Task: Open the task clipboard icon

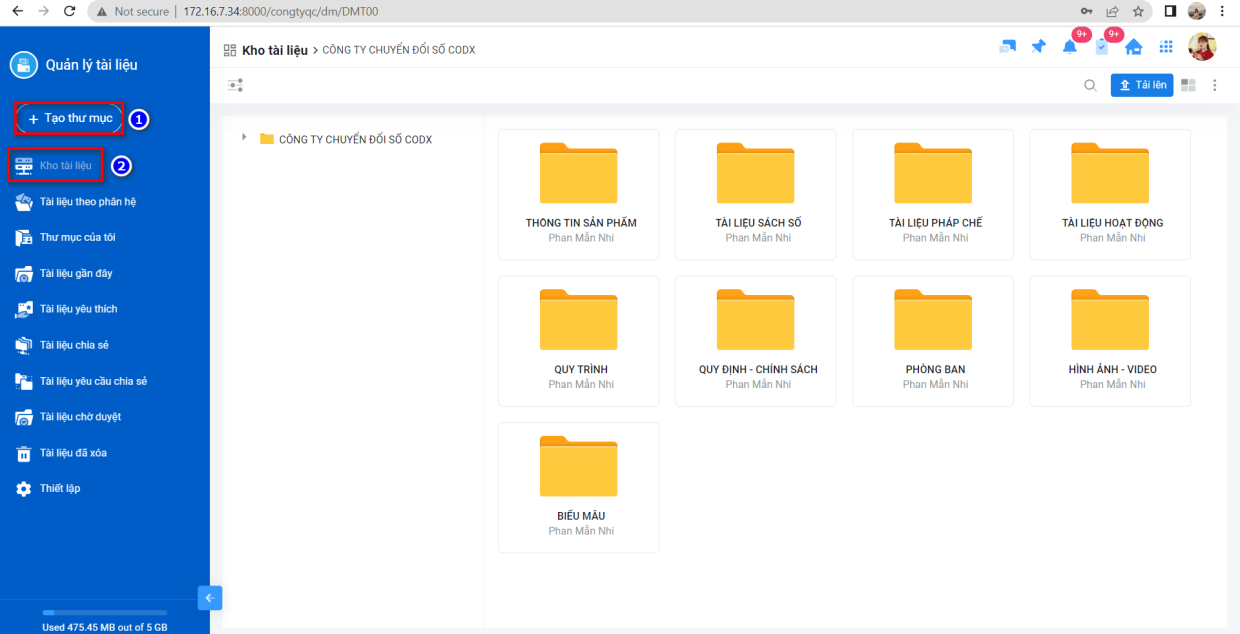Action: tap(1102, 47)
